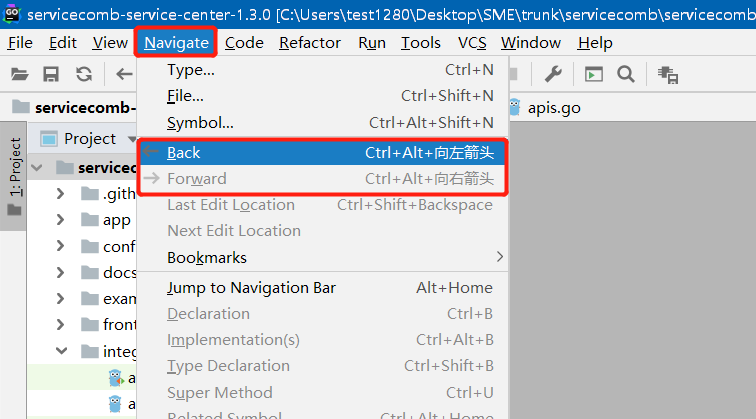Choose Jump to Navigation Bar
This screenshot has height=419, width=756.
323,288
